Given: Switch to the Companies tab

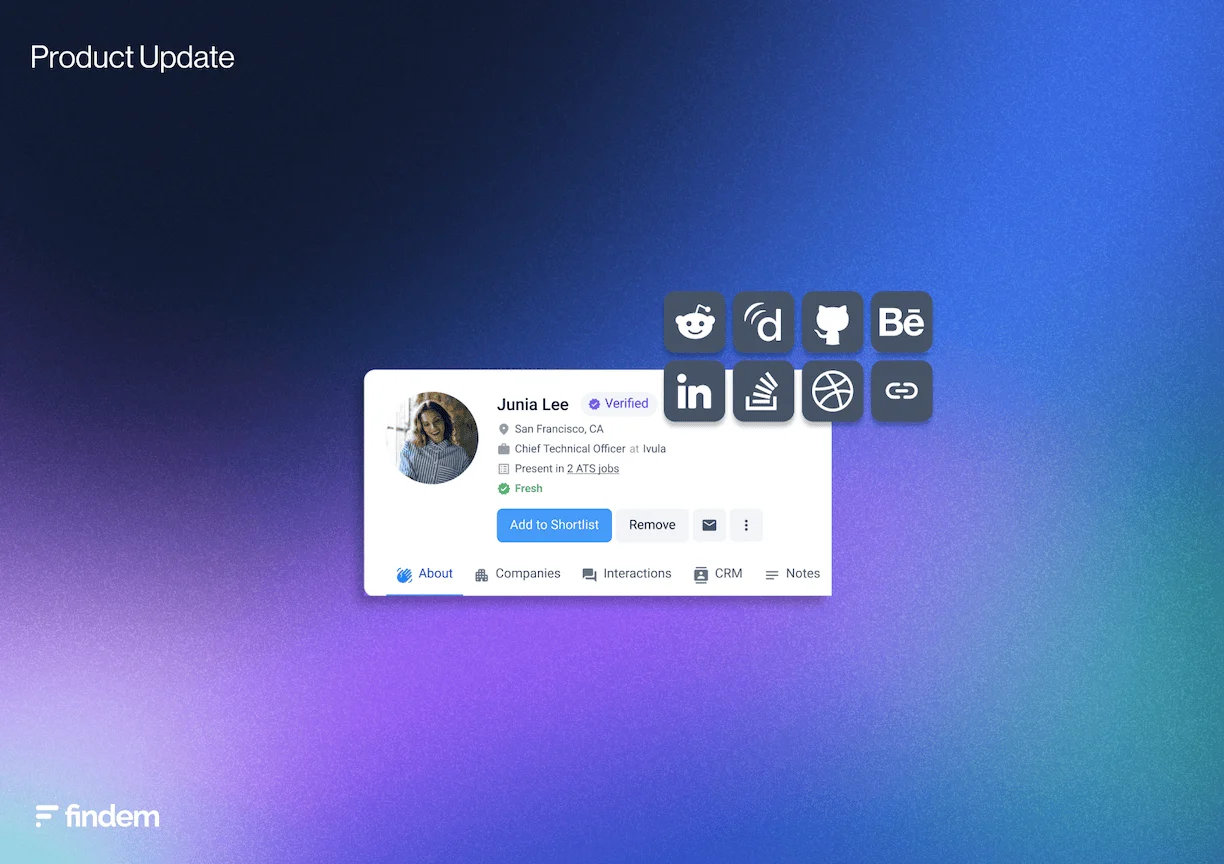Looking at the screenshot, I should (x=518, y=574).
